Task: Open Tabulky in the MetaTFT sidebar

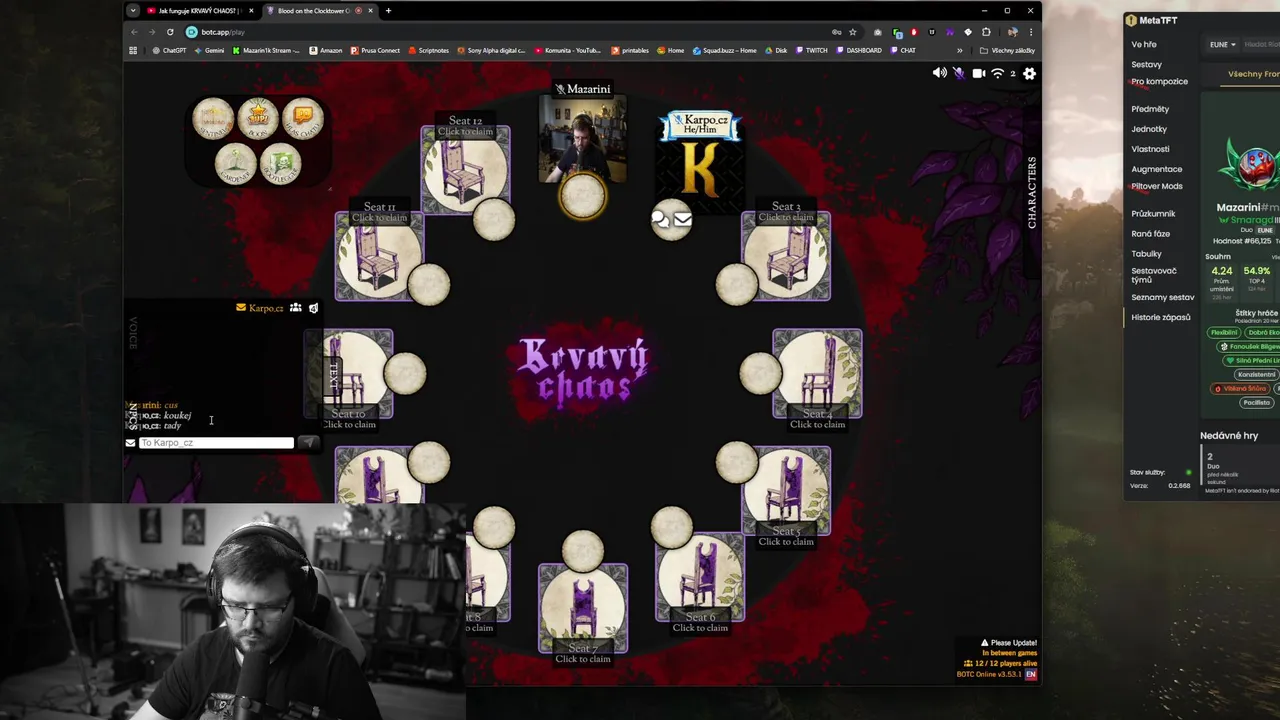Action: click(x=1146, y=253)
